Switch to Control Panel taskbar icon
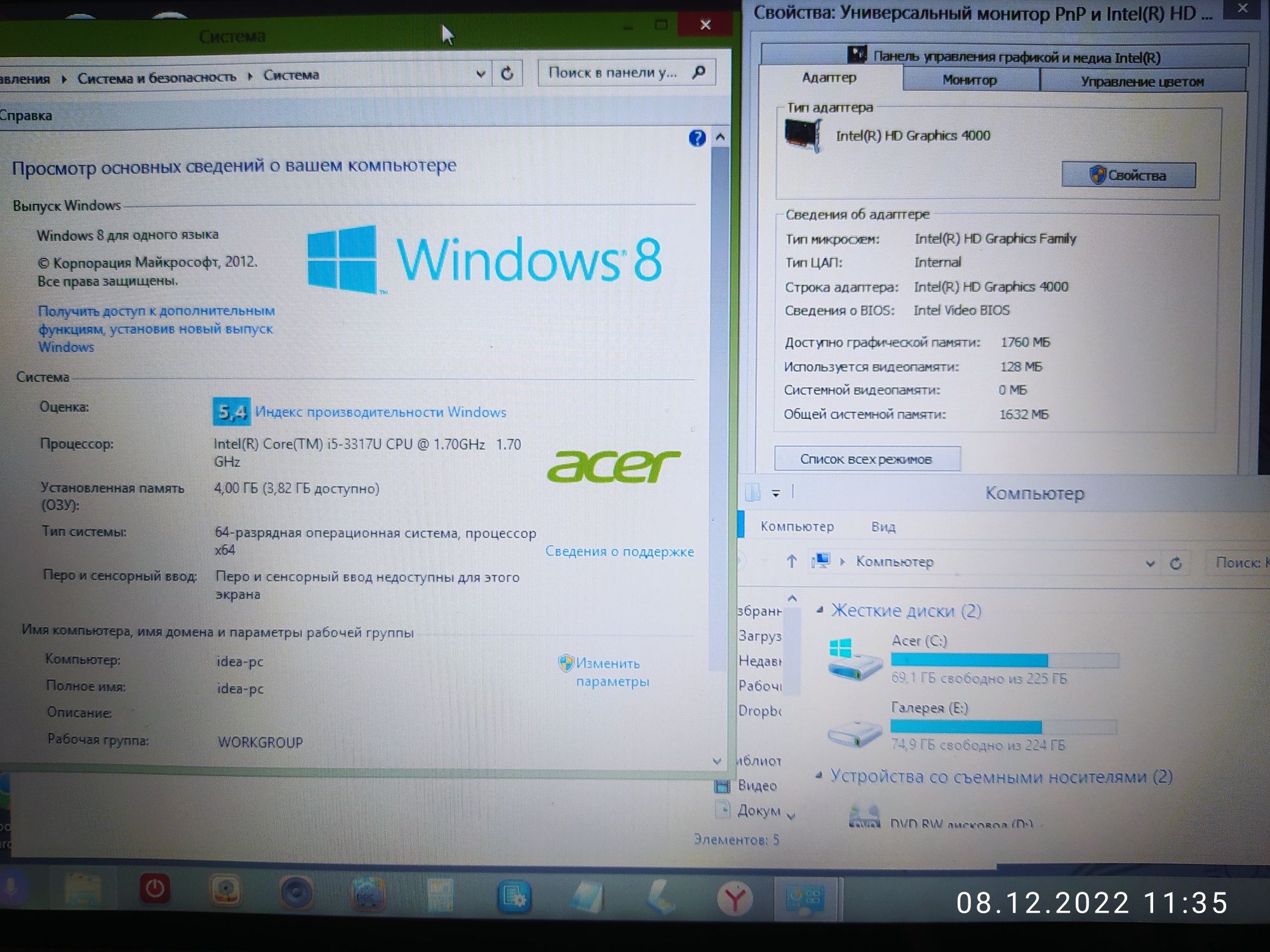The width and height of the screenshot is (1270, 952). click(805, 899)
